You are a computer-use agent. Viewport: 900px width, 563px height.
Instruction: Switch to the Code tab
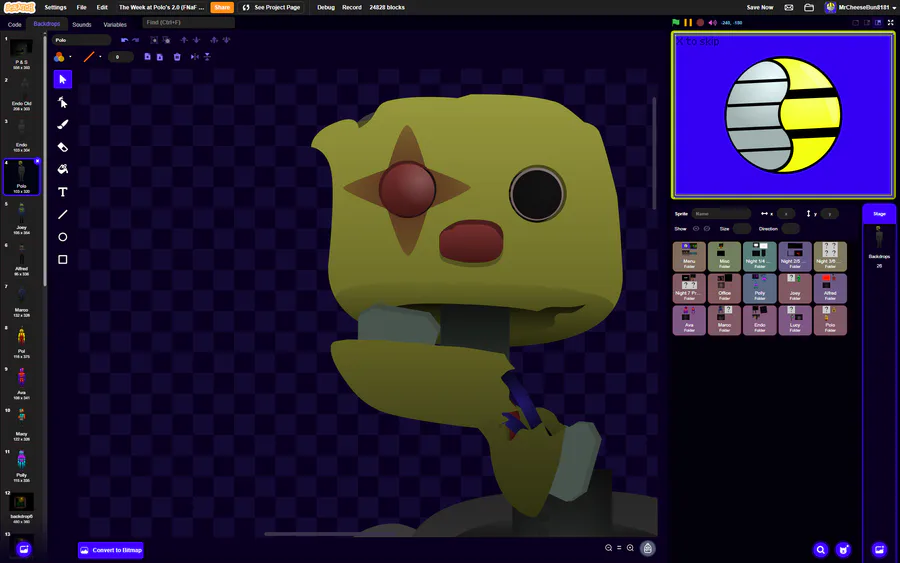pyautogui.click(x=14, y=25)
